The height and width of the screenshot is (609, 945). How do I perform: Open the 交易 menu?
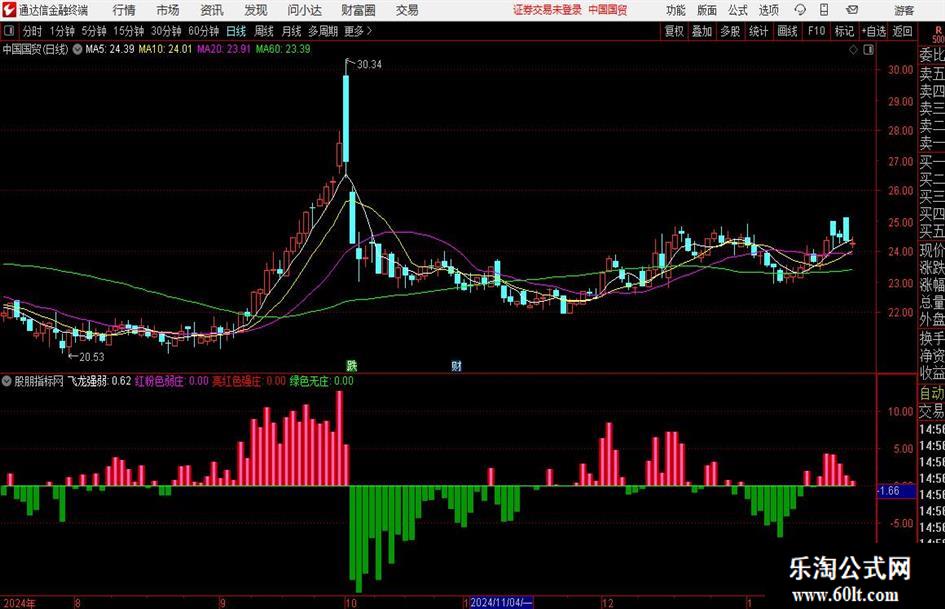(407, 10)
